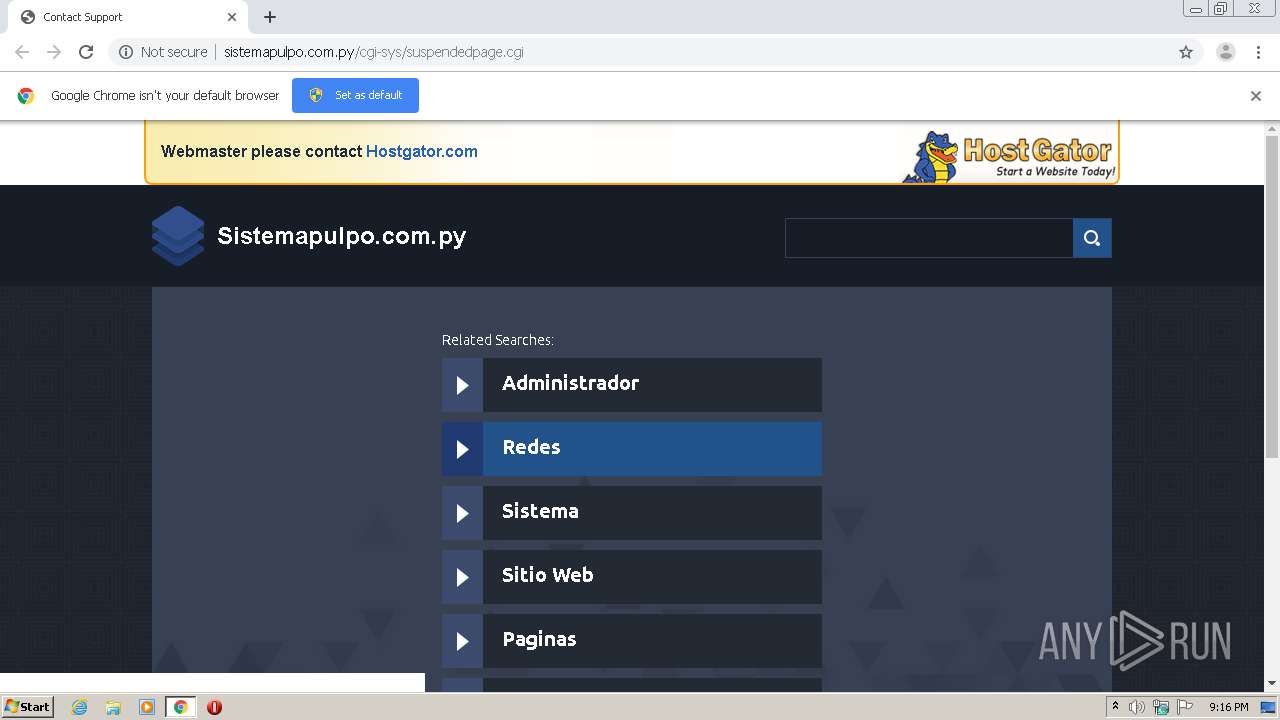Open Chrome's three-dot menu
This screenshot has height=720, width=1280.
point(1258,52)
